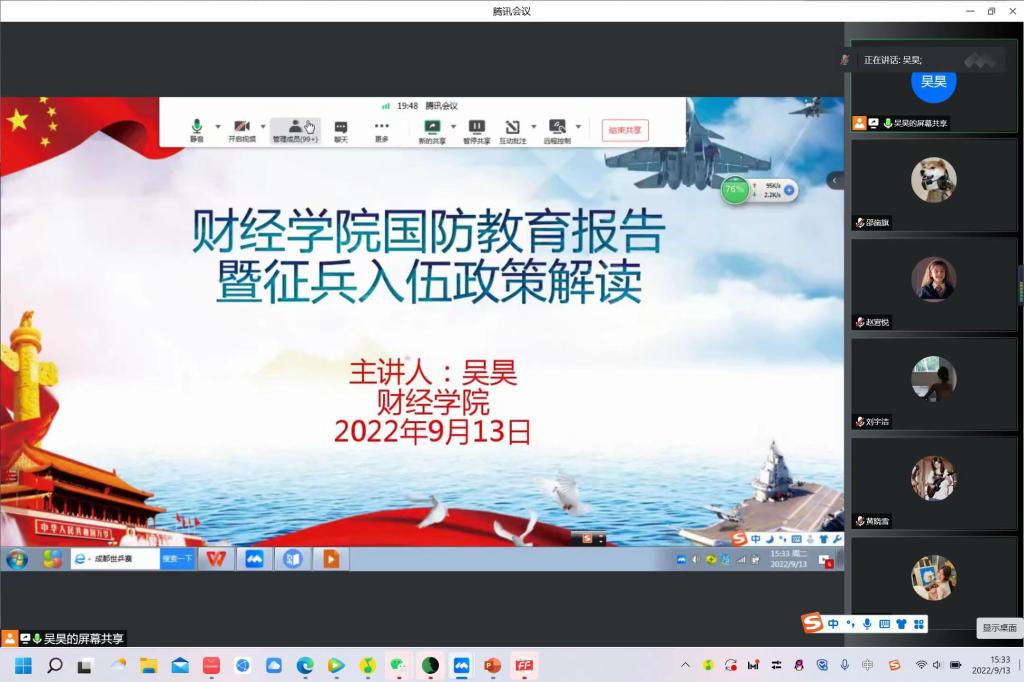Expand video options arrow beside 开启视频
Viewport: 1024px width, 682px height.
[x=263, y=127]
